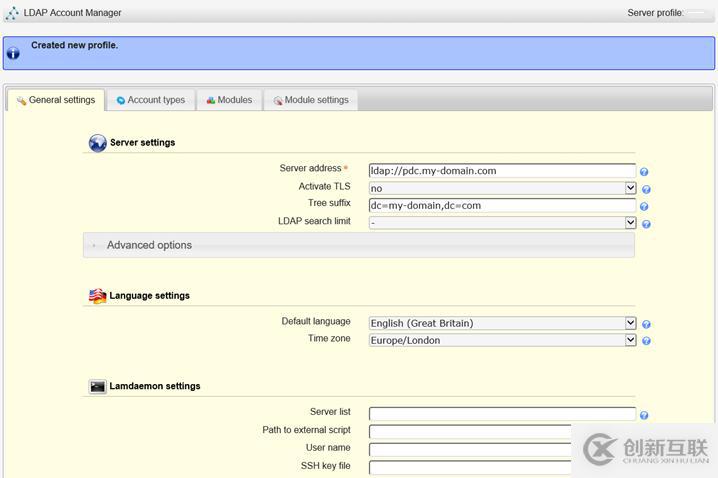718x478 pixels.
Task: Open the Modules tab
Action: [x=229, y=100]
